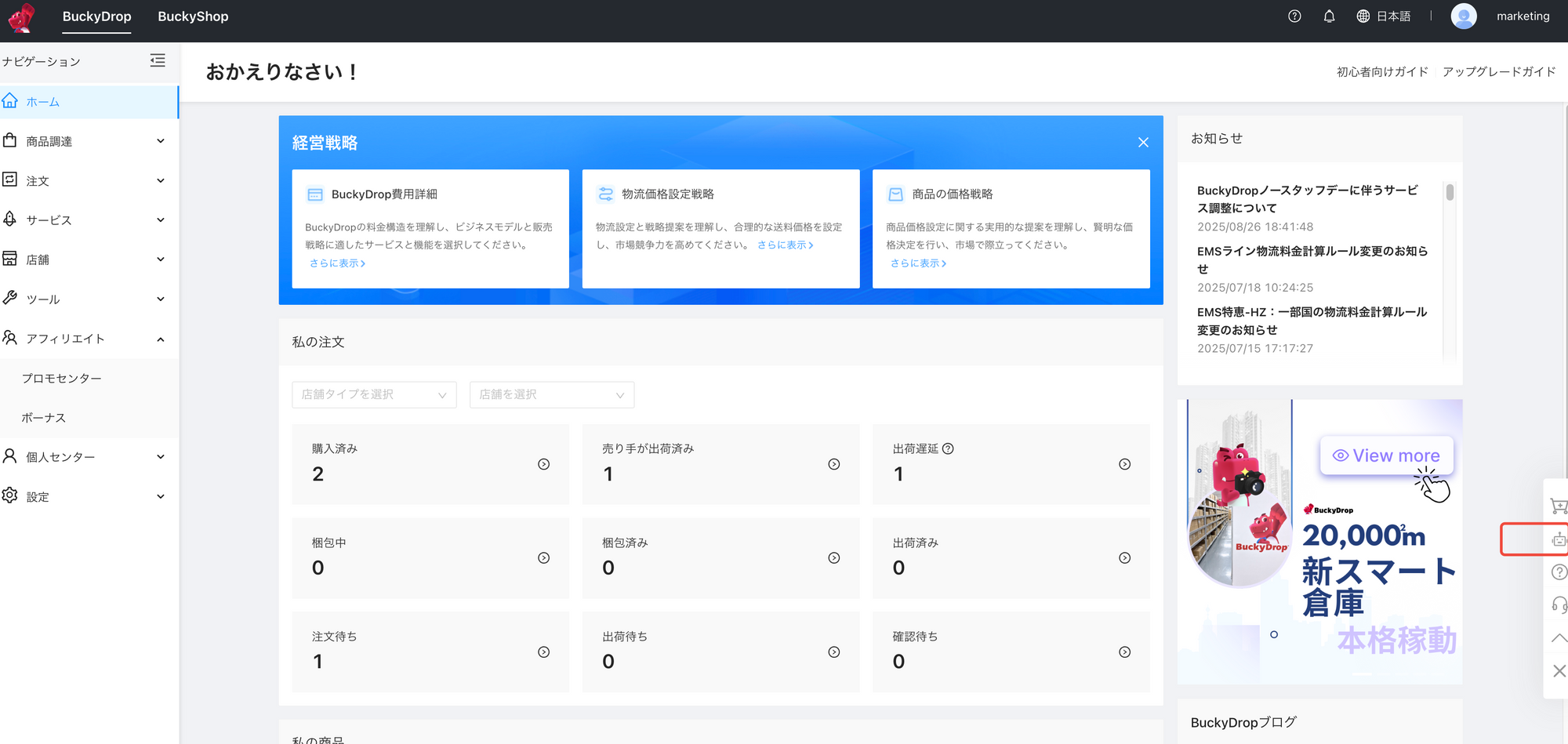This screenshot has height=744, width=1568.
Task: Click さらに表示 under BuckyDrop費用詳細
Action: 337,263
